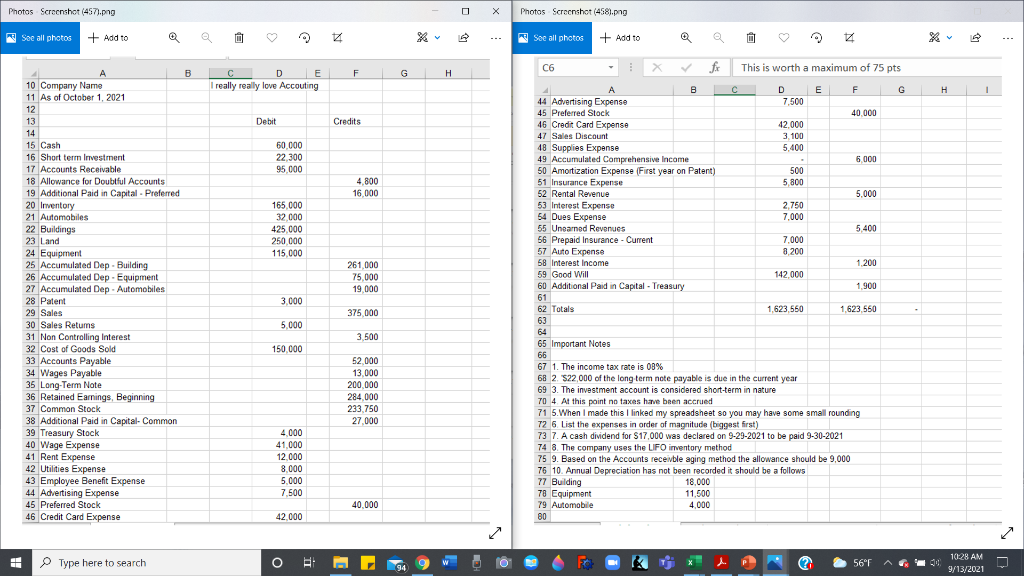Share the Screenshot (458) photo
Viewport: 1024px width, 576px height.
pyautogui.click(x=976, y=38)
